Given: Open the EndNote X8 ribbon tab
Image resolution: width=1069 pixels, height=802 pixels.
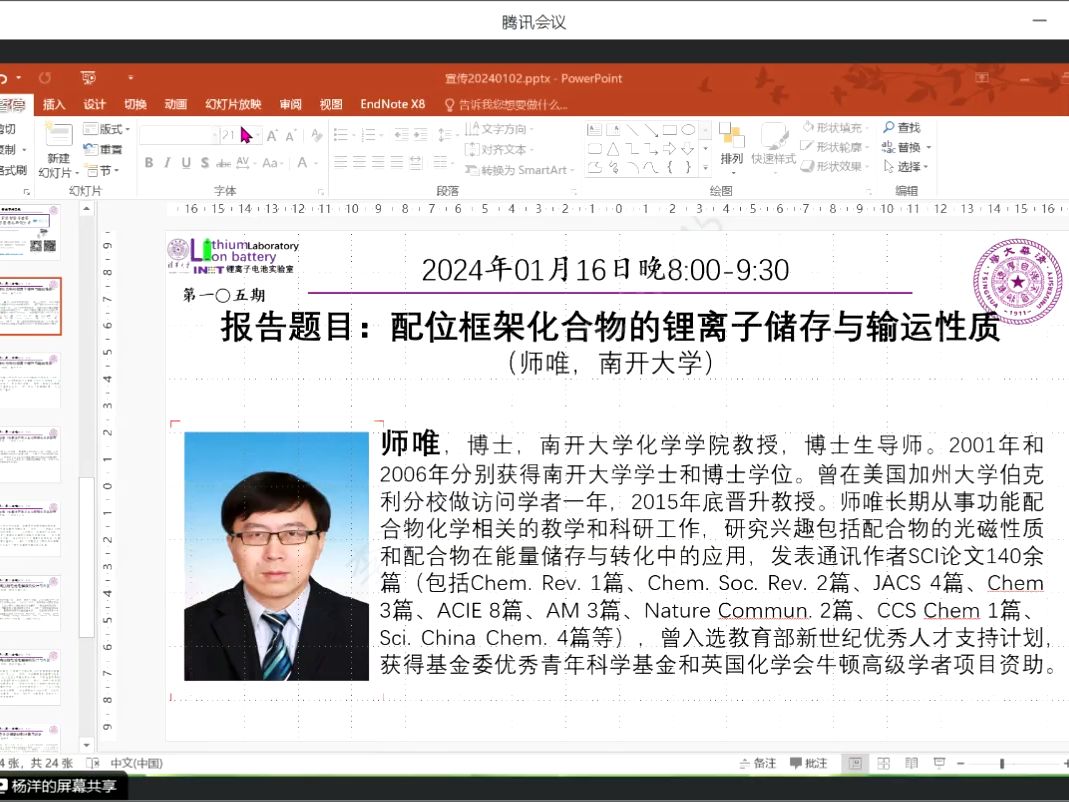Looking at the screenshot, I should point(391,103).
